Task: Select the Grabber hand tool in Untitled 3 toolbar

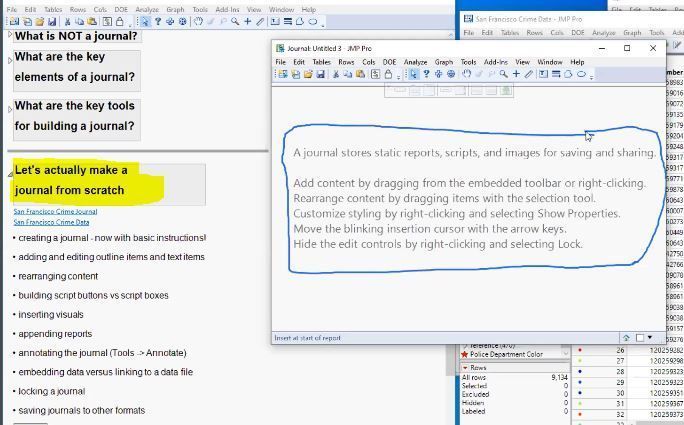Action: pyautogui.click(x=467, y=74)
